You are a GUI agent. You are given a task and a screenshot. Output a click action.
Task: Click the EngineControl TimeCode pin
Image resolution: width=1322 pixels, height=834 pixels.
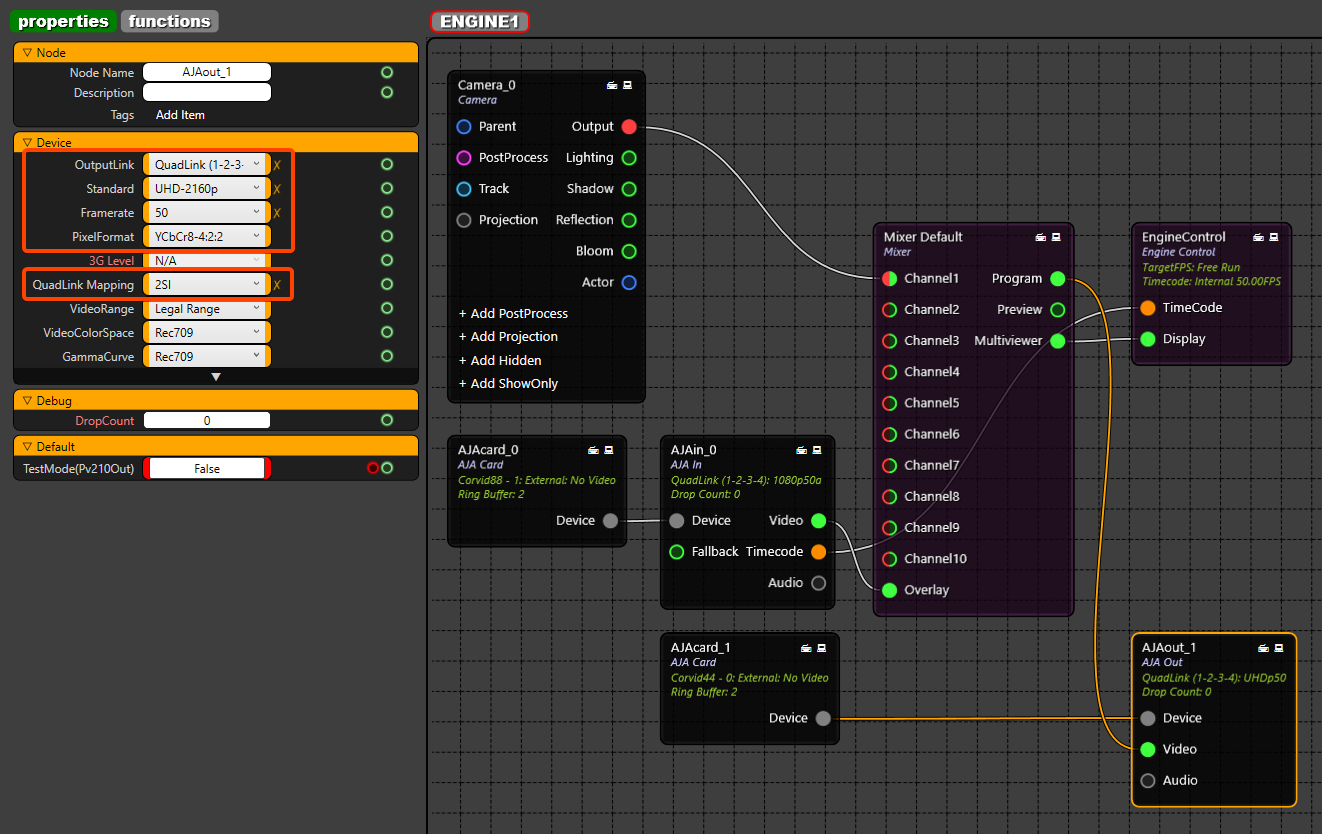point(1148,308)
